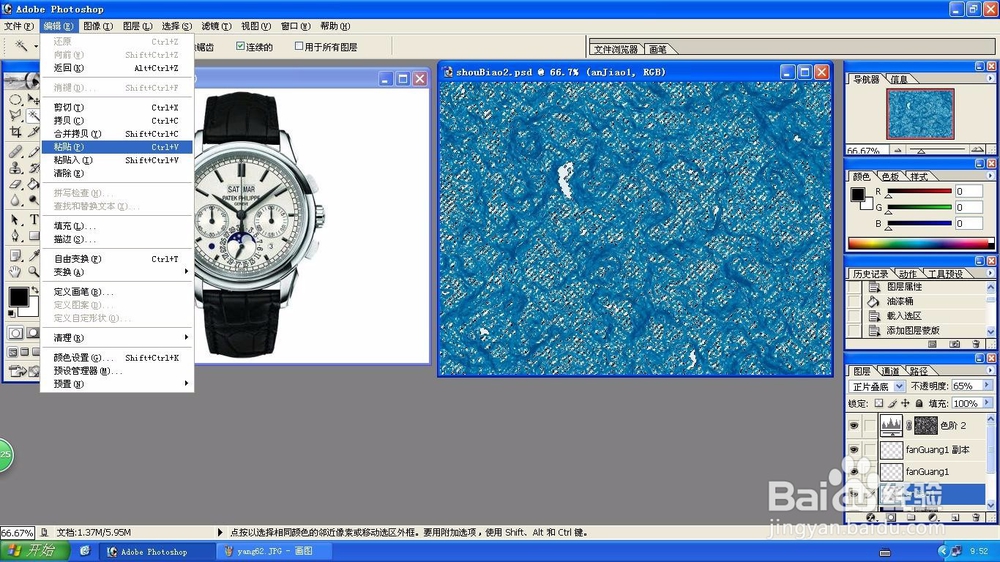Select the elliptical marquee tool

[x=15, y=100]
